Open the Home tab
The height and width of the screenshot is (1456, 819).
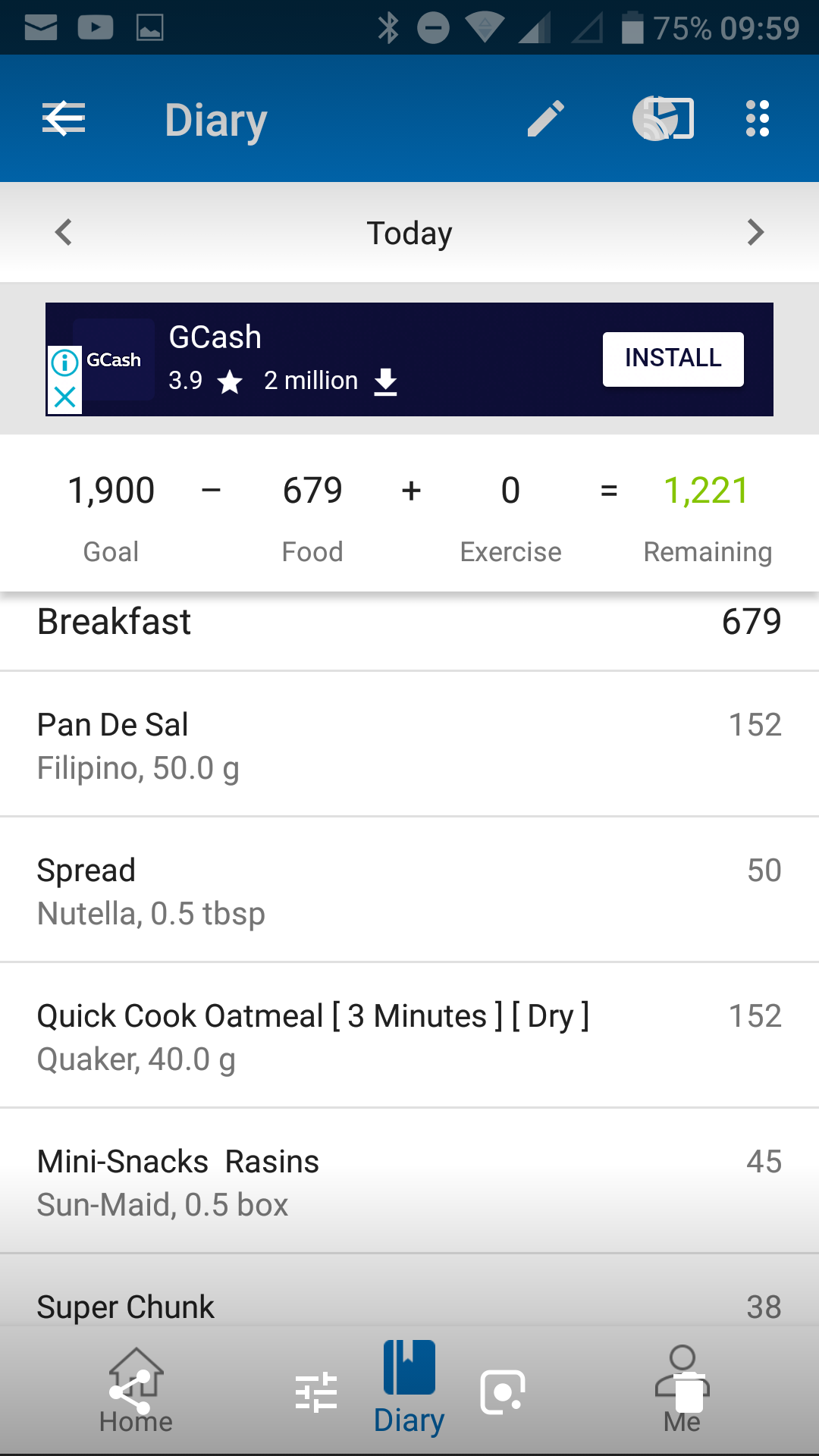click(x=136, y=1392)
